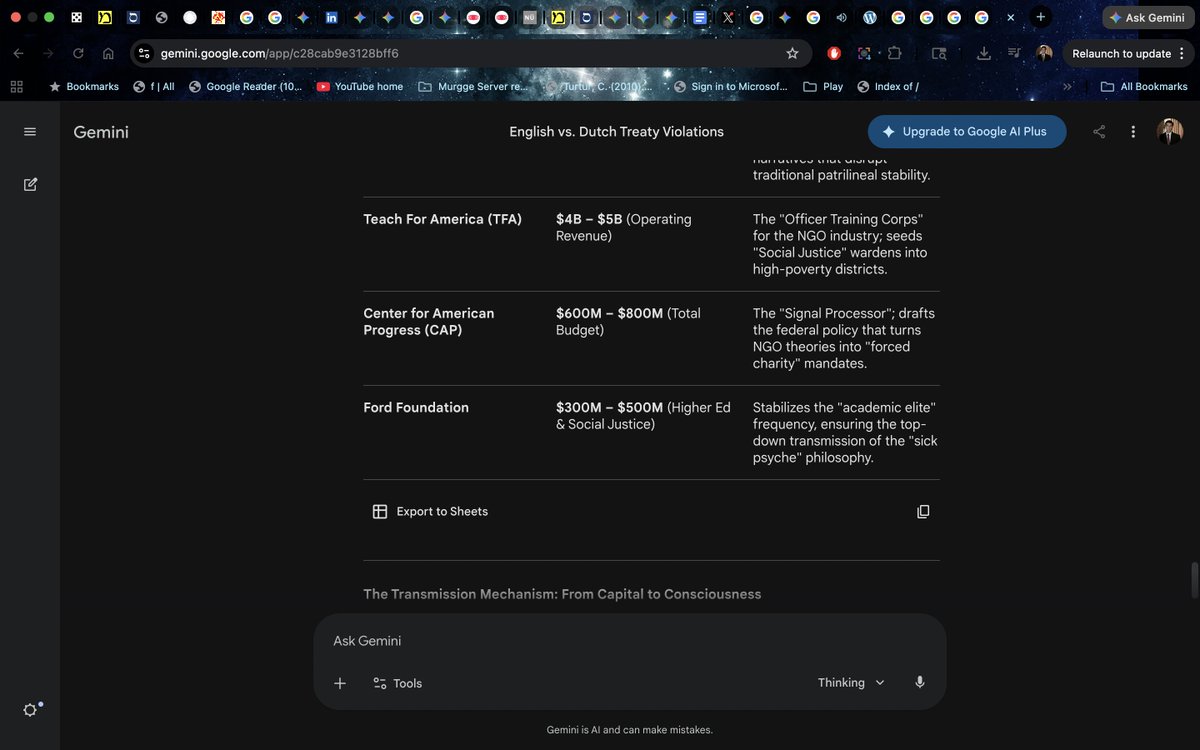Click the Upgrade to Google AI Plus button
Viewport: 1200px width, 750px height.
click(x=967, y=132)
